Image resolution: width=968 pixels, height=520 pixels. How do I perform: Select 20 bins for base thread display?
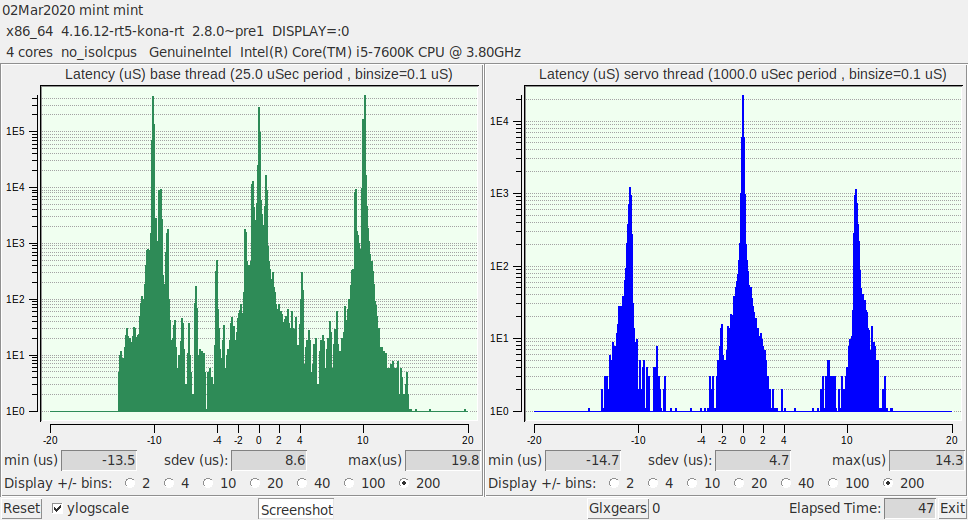click(255, 483)
